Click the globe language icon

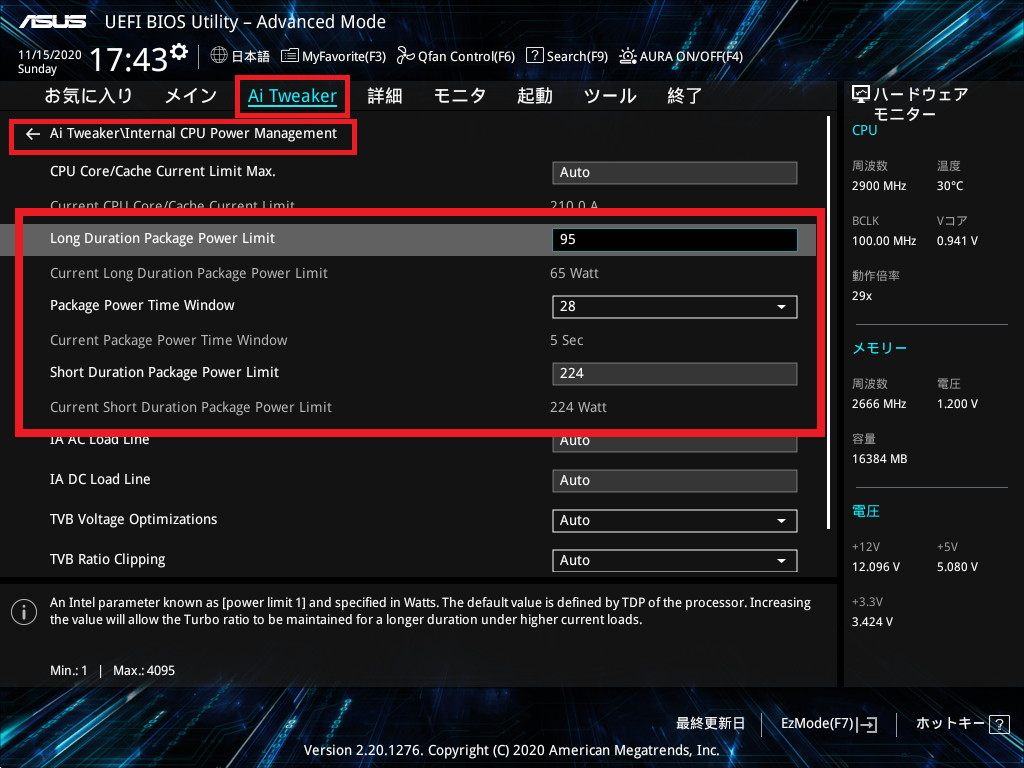pyautogui.click(x=219, y=56)
